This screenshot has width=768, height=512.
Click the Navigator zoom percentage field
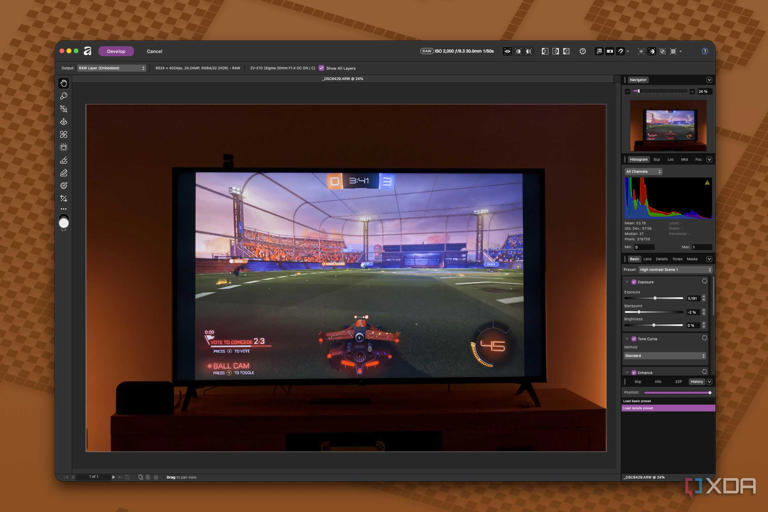704,92
